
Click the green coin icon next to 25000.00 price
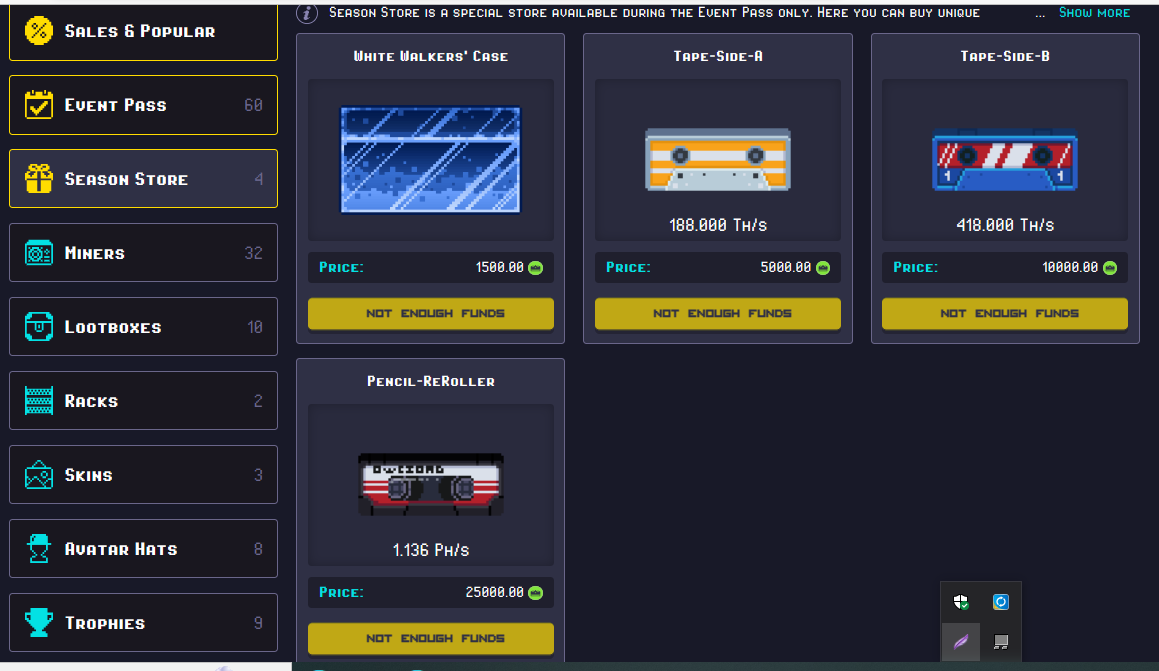tap(536, 592)
